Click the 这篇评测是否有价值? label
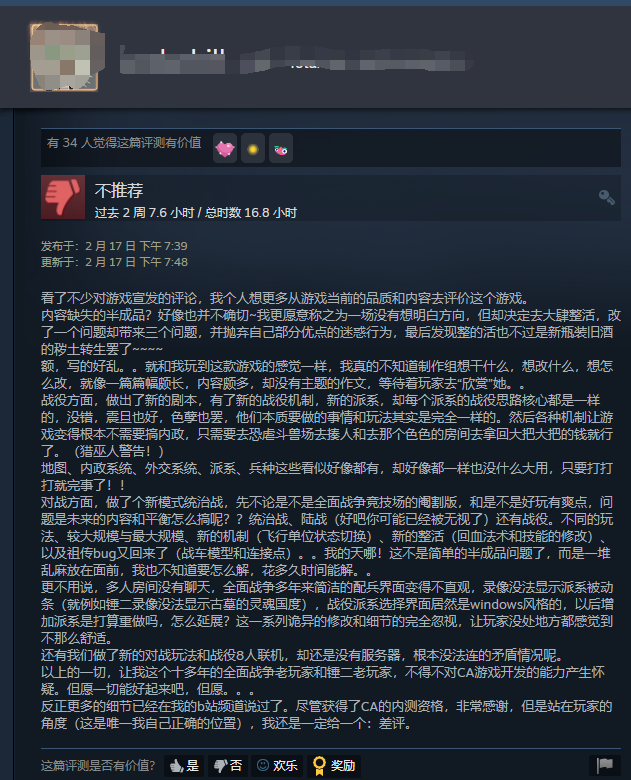The width and height of the screenshot is (631, 780). coord(98,766)
